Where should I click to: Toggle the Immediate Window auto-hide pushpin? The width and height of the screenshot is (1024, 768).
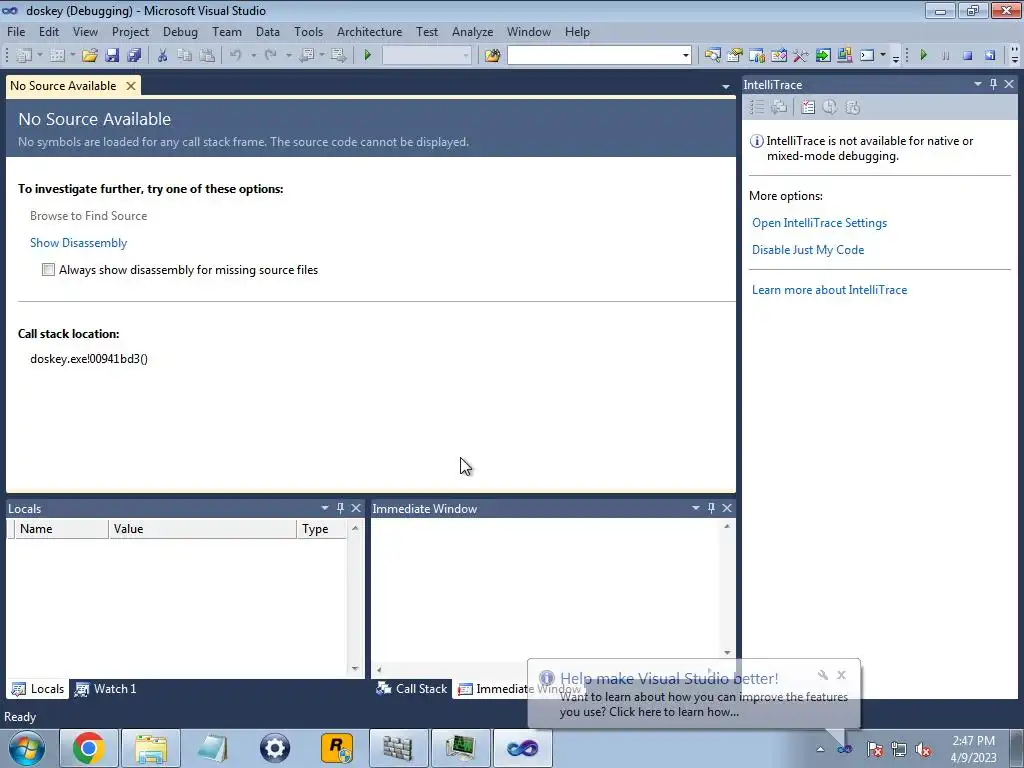(x=711, y=508)
